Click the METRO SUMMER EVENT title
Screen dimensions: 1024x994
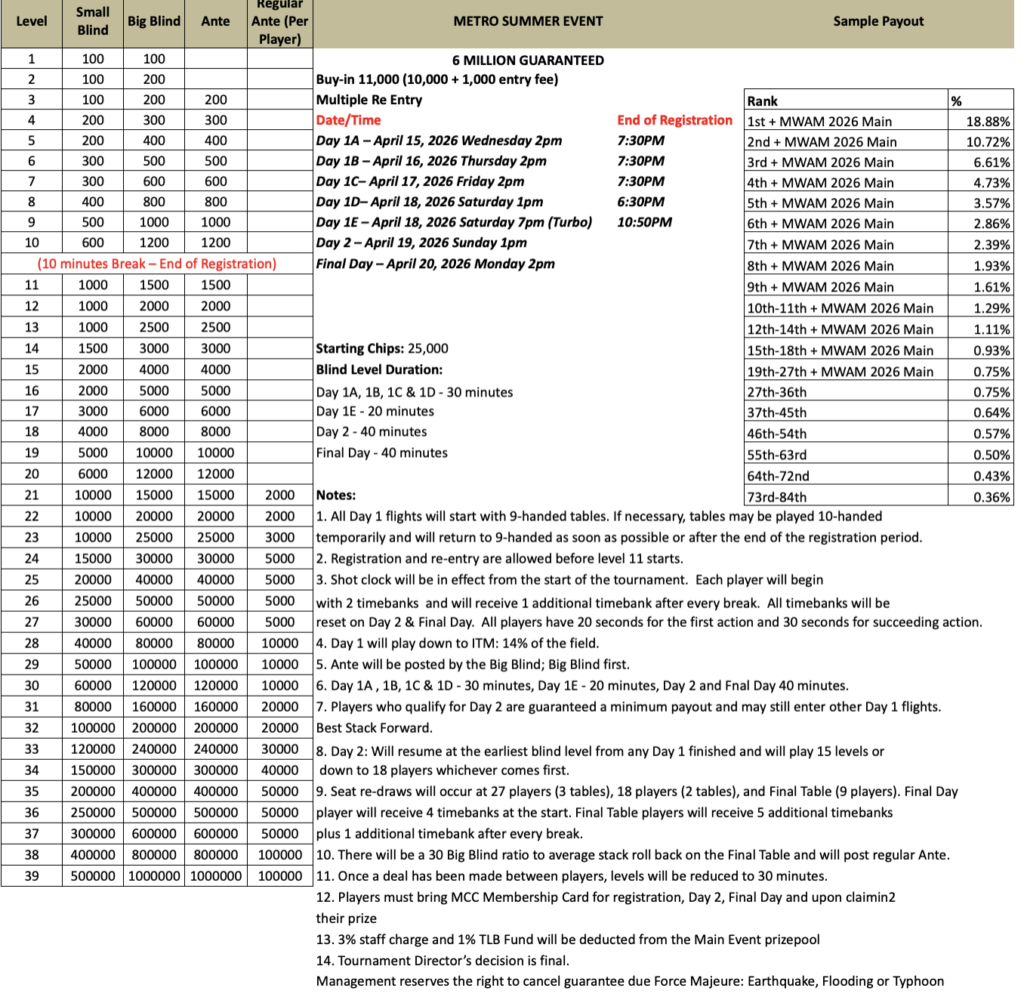(x=528, y=21)
